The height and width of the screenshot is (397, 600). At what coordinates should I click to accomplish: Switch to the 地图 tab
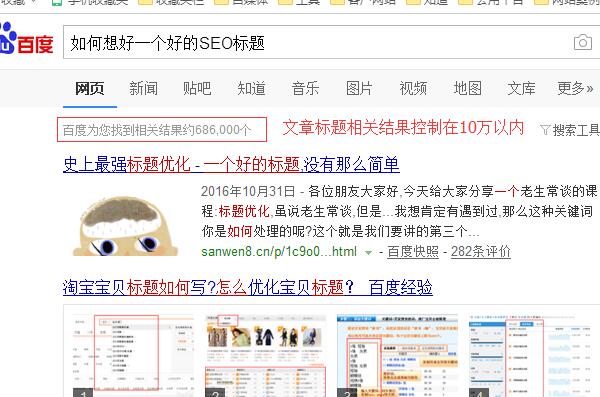coord(468,88)
